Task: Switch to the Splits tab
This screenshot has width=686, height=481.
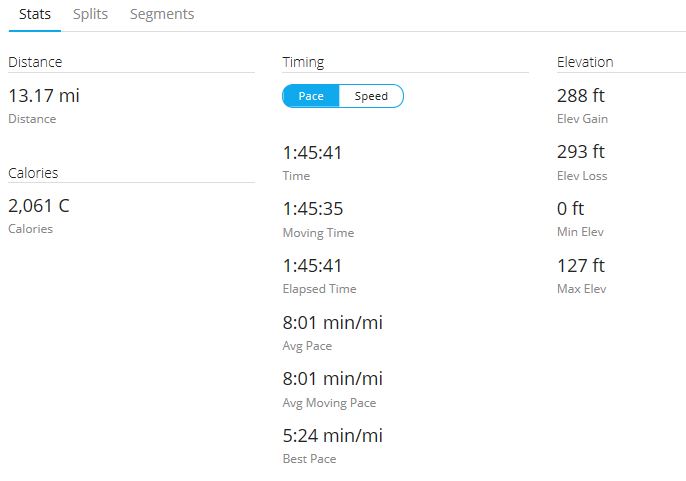Action: coord(90,14)
